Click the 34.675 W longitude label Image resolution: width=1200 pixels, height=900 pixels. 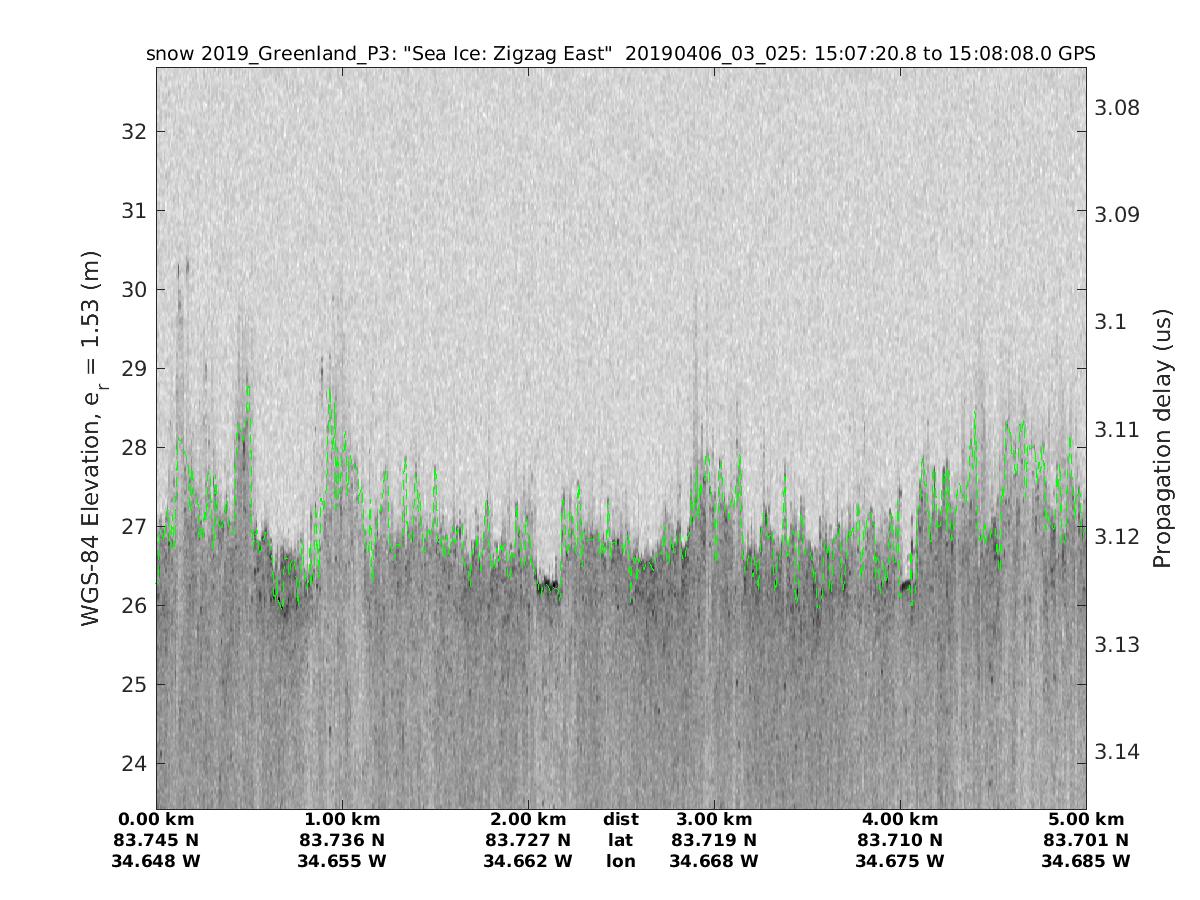point(900,861)
